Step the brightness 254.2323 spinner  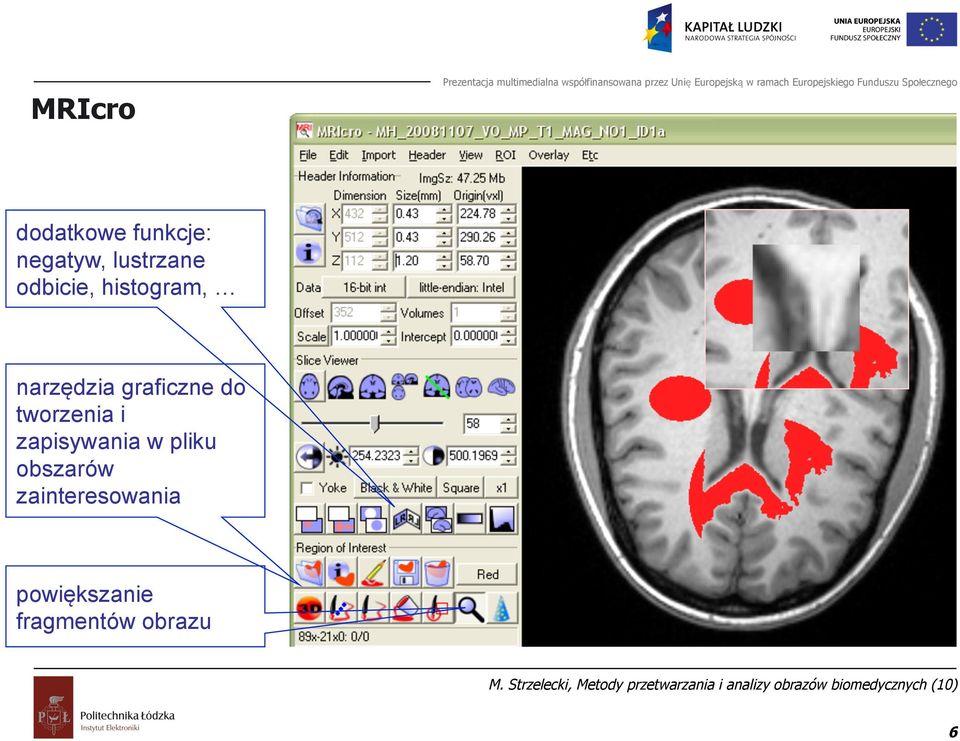(411, 456)
